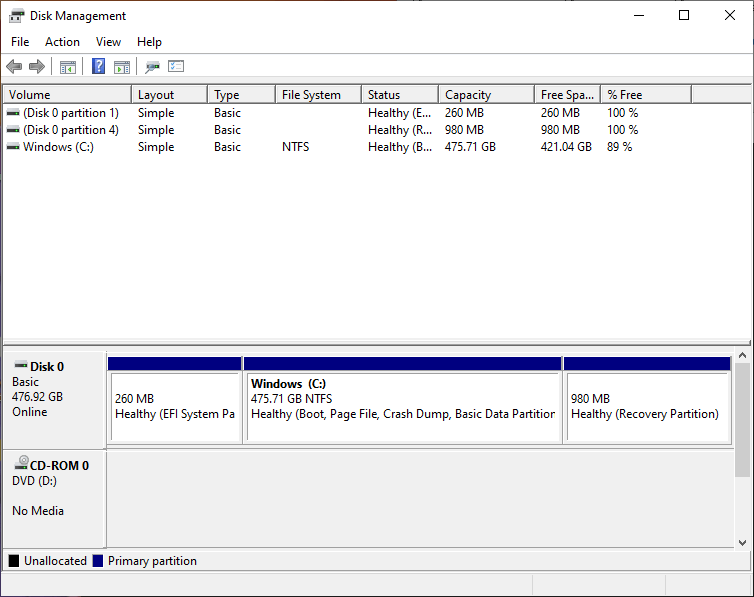754x597 pixels.
Task: Sort by % Free column header
Action: (646, 95)
